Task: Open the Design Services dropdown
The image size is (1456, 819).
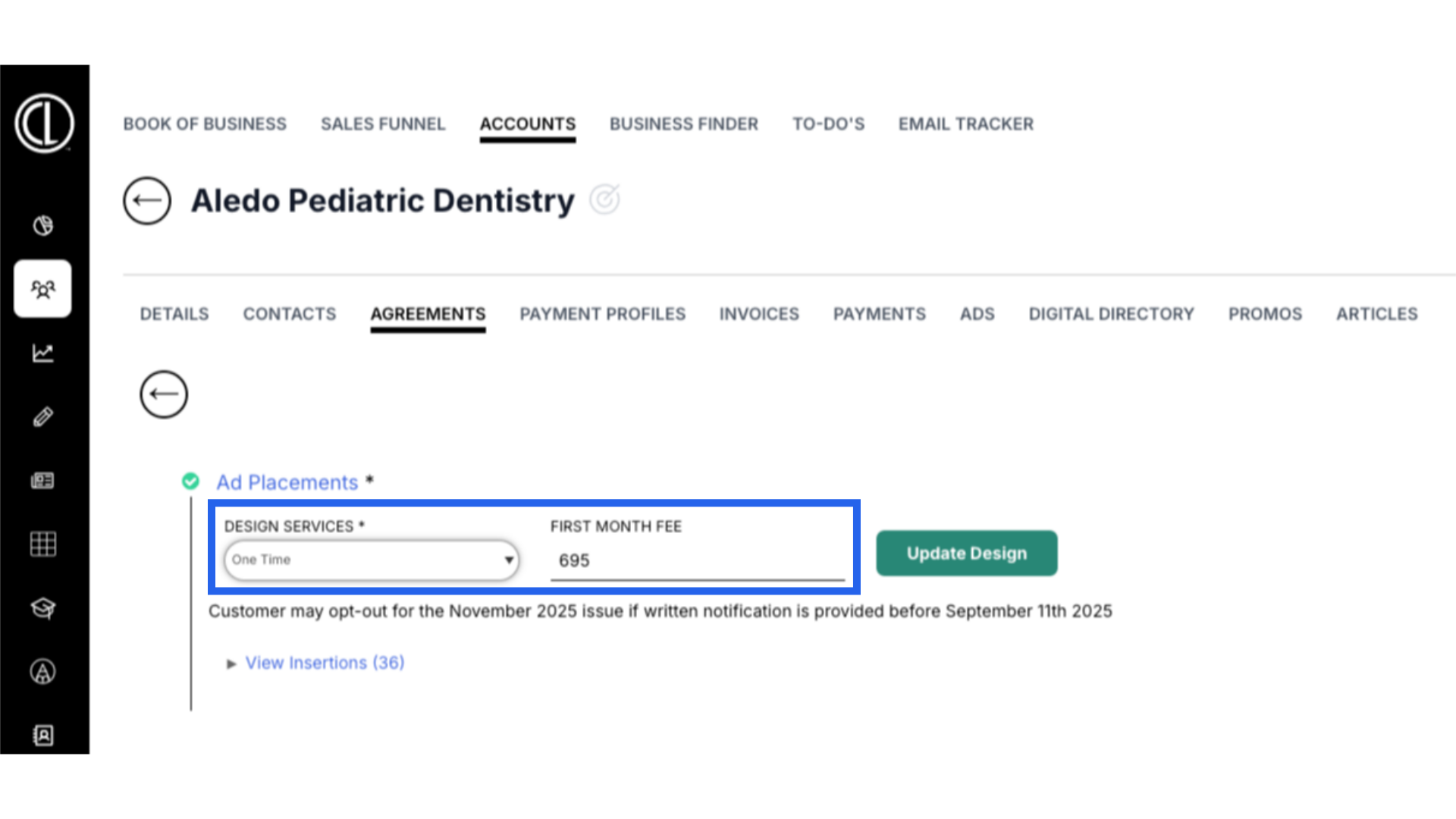Action: click(x=372, y=560)
